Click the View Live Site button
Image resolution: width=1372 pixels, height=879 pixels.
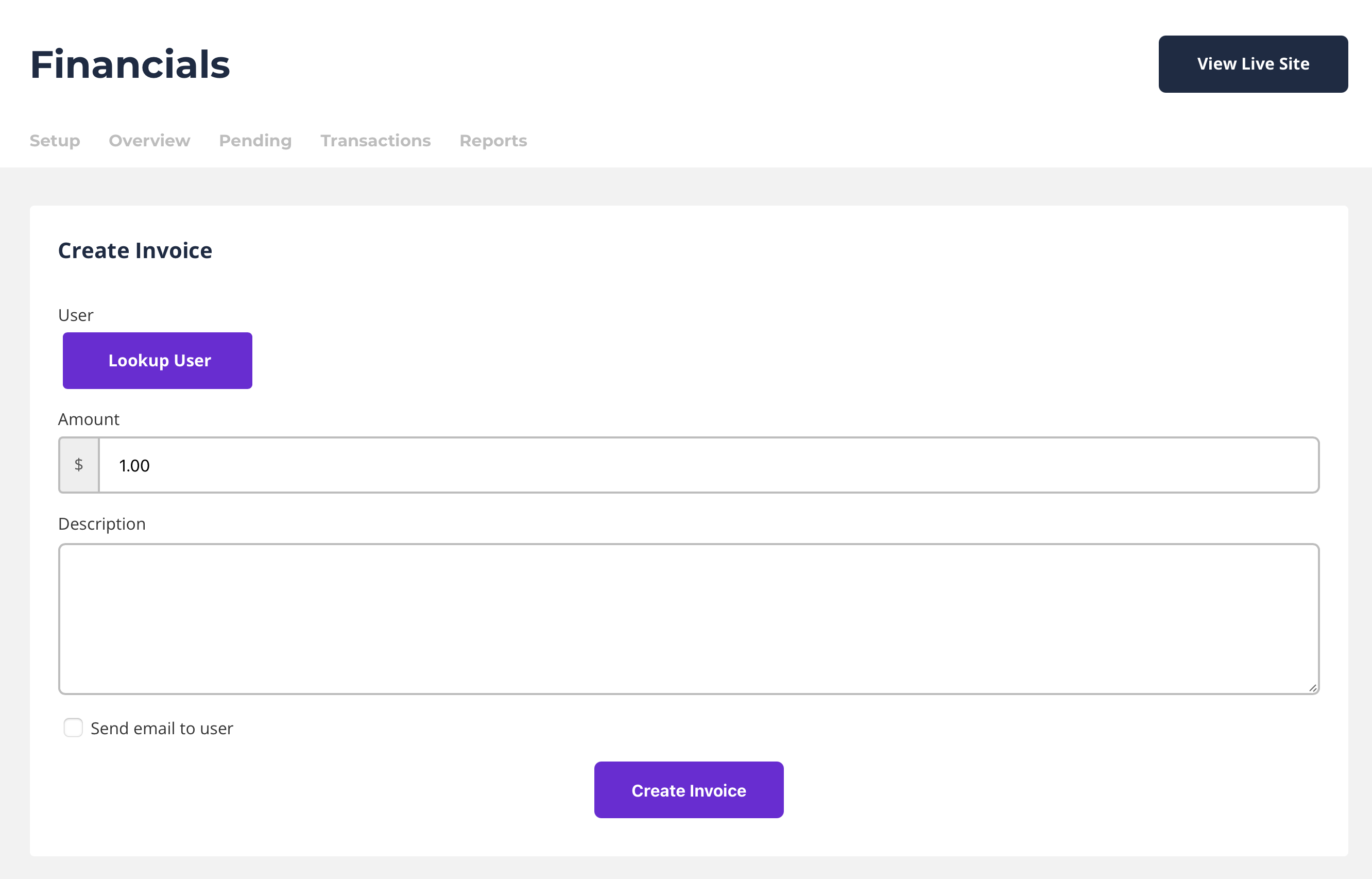tap(1253, 64)
